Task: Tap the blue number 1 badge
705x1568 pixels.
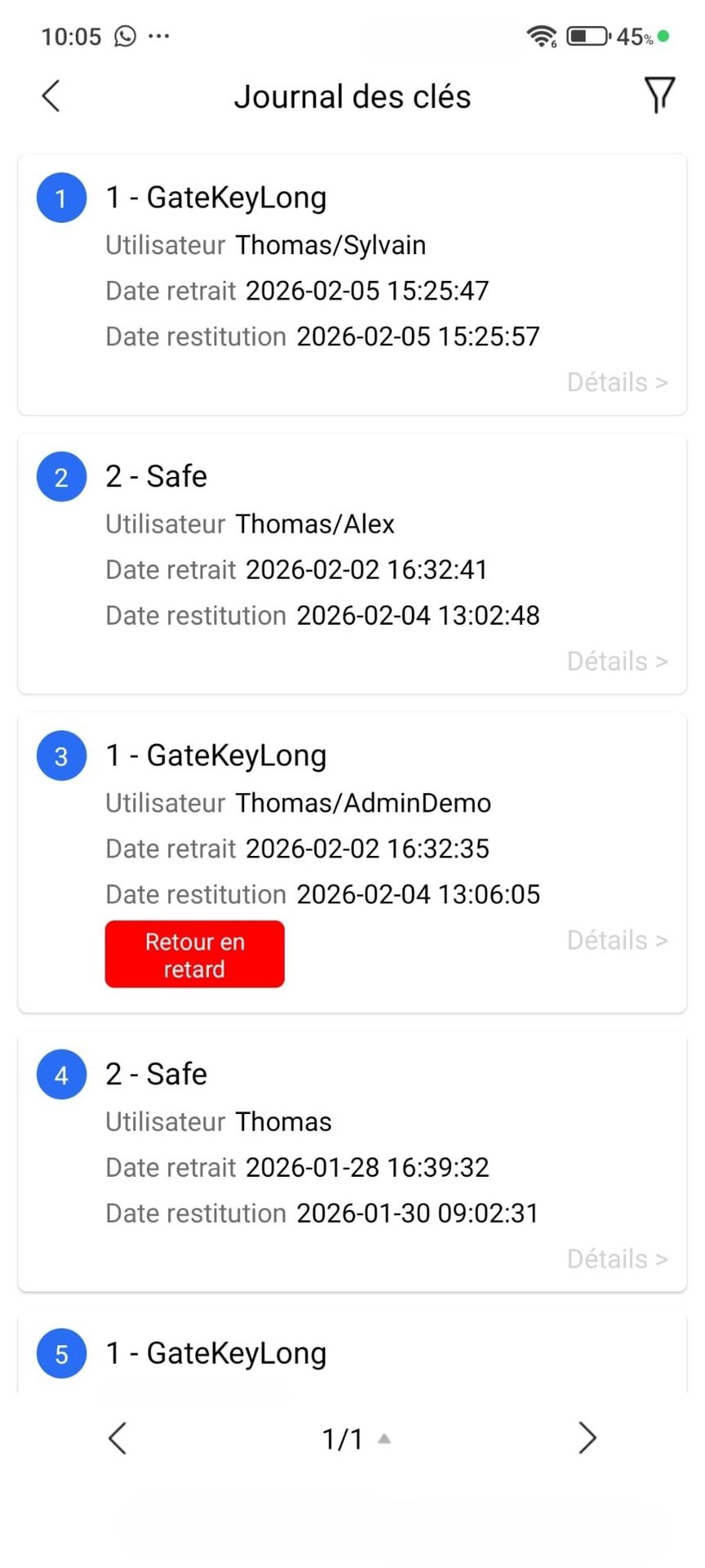Action: point(61,198)
